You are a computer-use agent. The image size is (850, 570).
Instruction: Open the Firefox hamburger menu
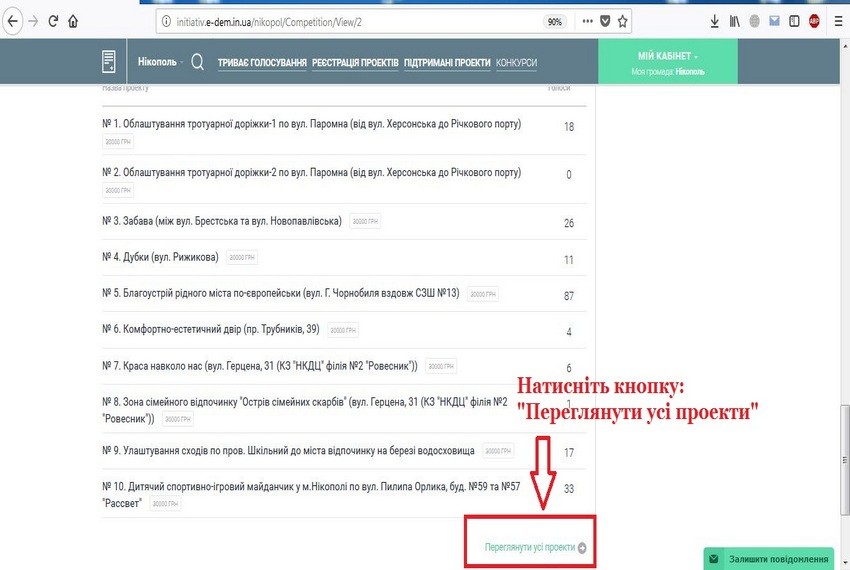coord(838,22)
